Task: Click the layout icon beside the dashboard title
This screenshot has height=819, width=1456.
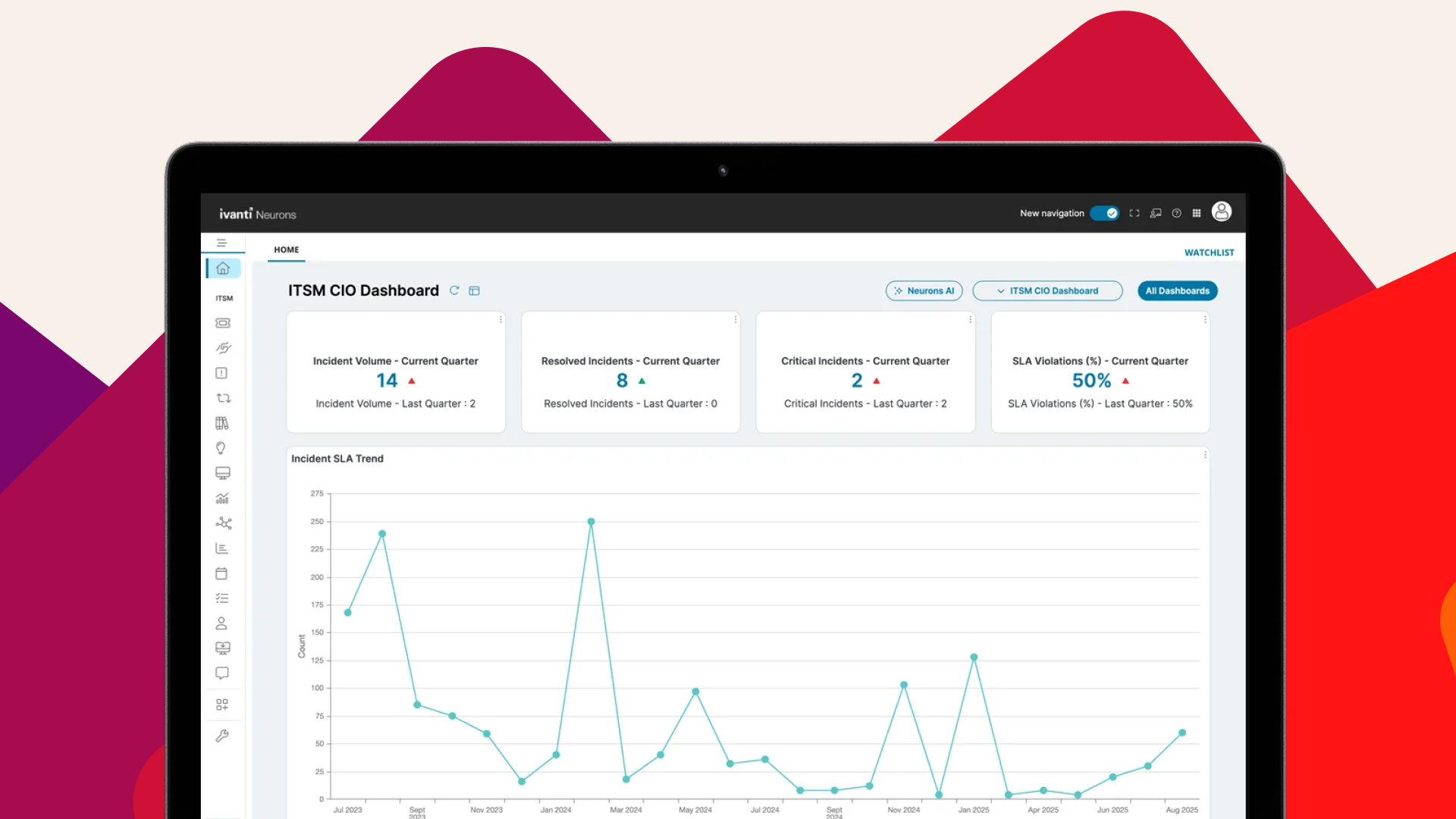Action: 475,290
